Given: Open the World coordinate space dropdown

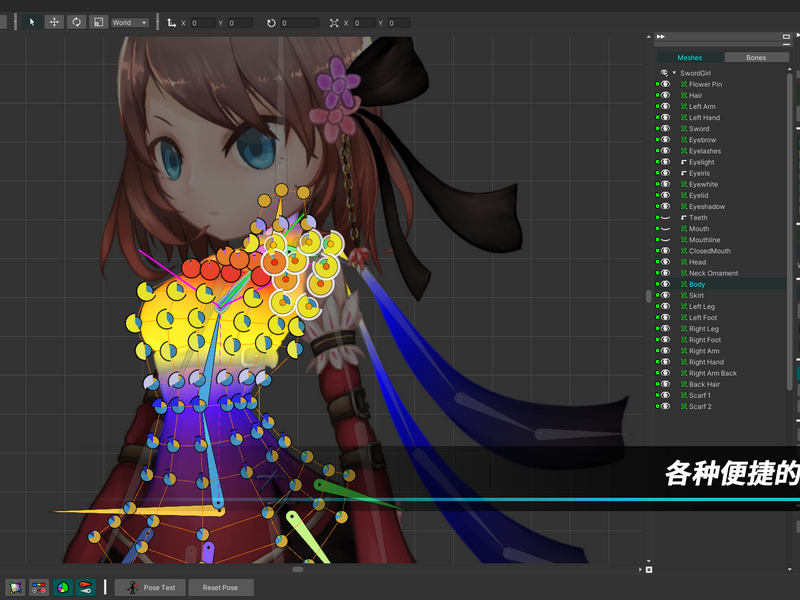Looking at the screenshot, I should pos(130,22).
